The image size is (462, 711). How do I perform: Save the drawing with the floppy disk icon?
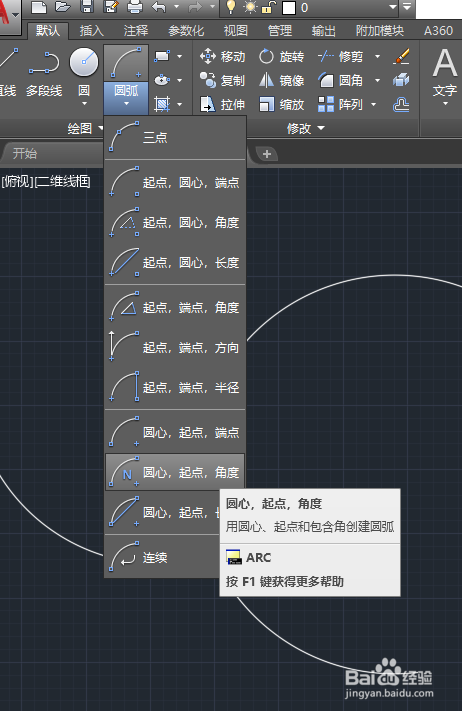87,7
